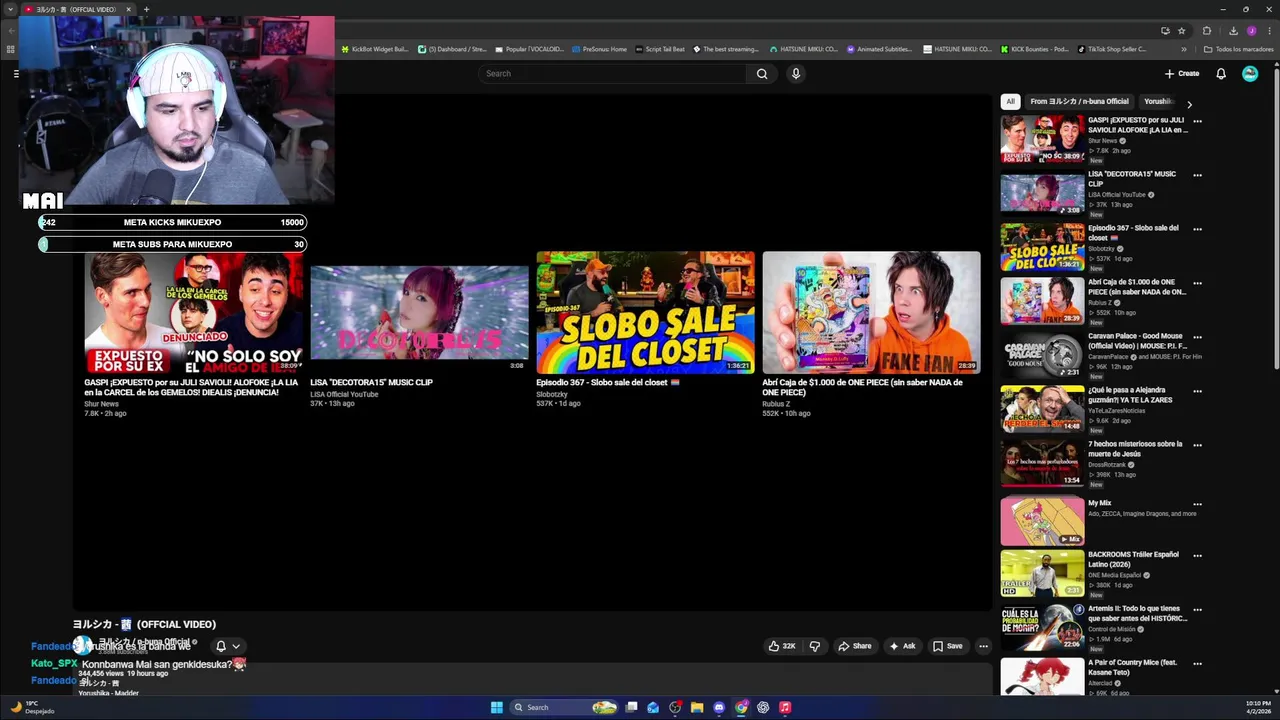The width and height of the screenshot is (1280, 720).
Task: Toggle channel notification bell beside subscribe
Action: 221,646
